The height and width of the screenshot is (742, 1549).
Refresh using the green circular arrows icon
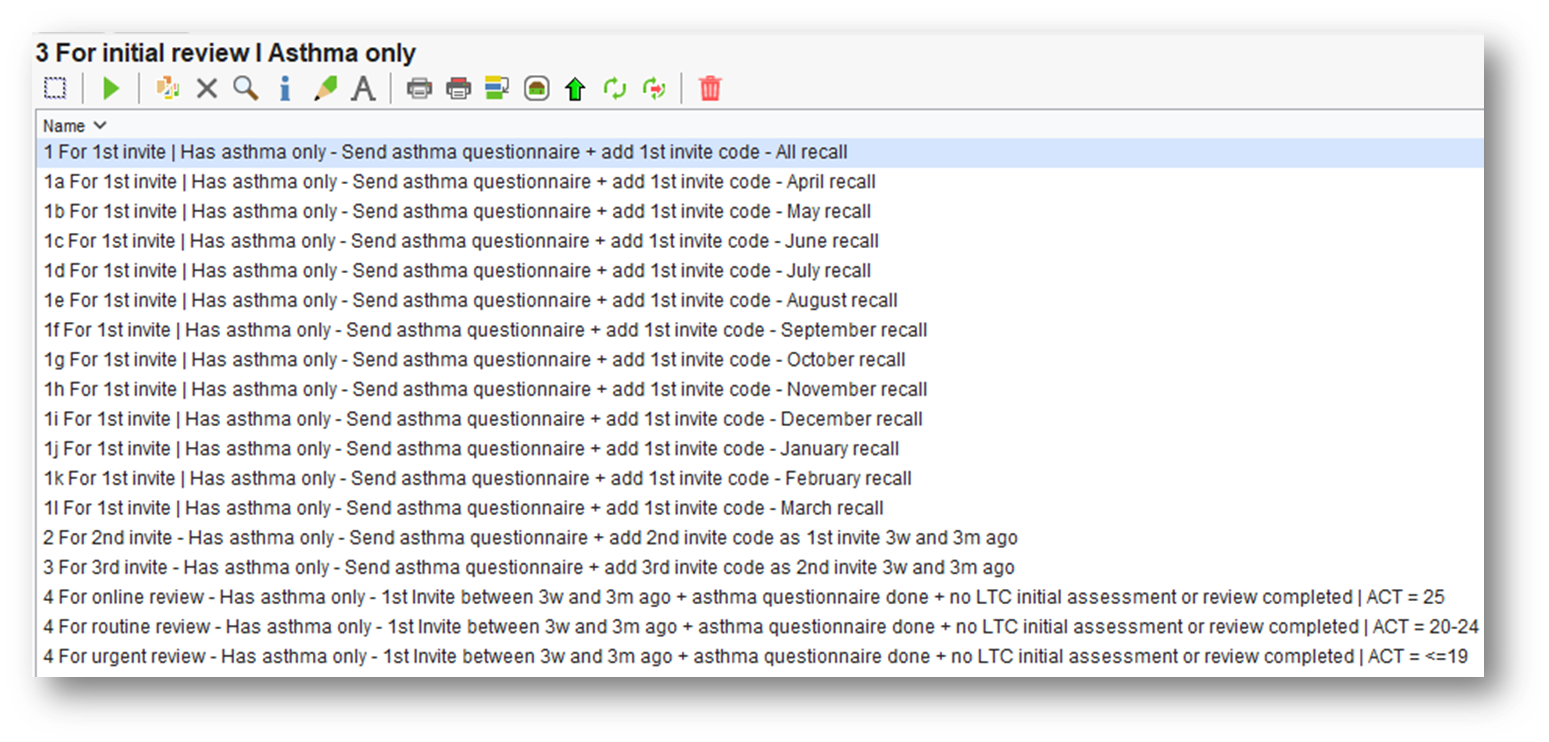(x=615, y=89)
